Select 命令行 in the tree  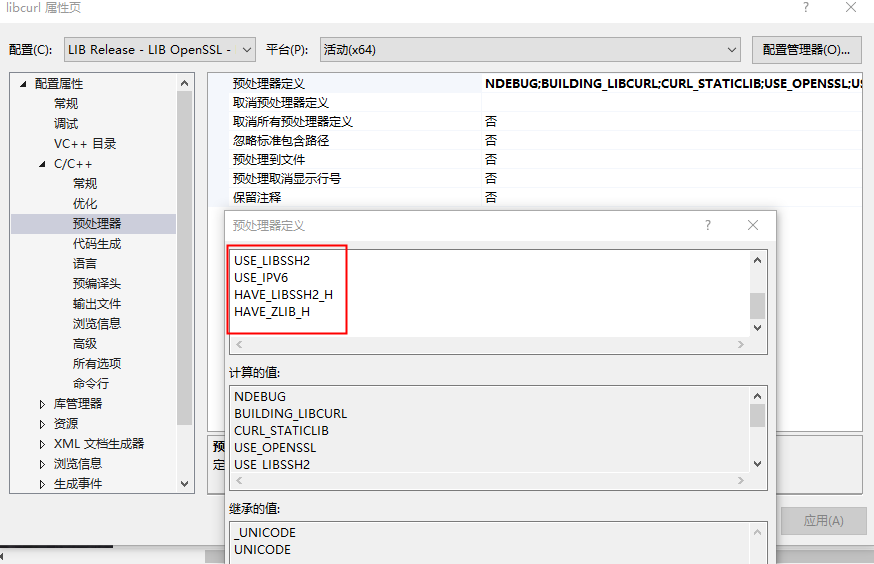point(91,384)
